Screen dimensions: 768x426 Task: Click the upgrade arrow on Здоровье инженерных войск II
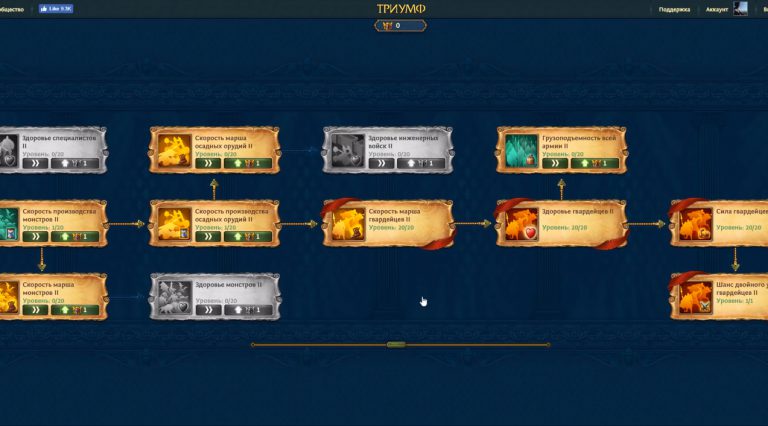pyautogui.click(x=421, y=163)
